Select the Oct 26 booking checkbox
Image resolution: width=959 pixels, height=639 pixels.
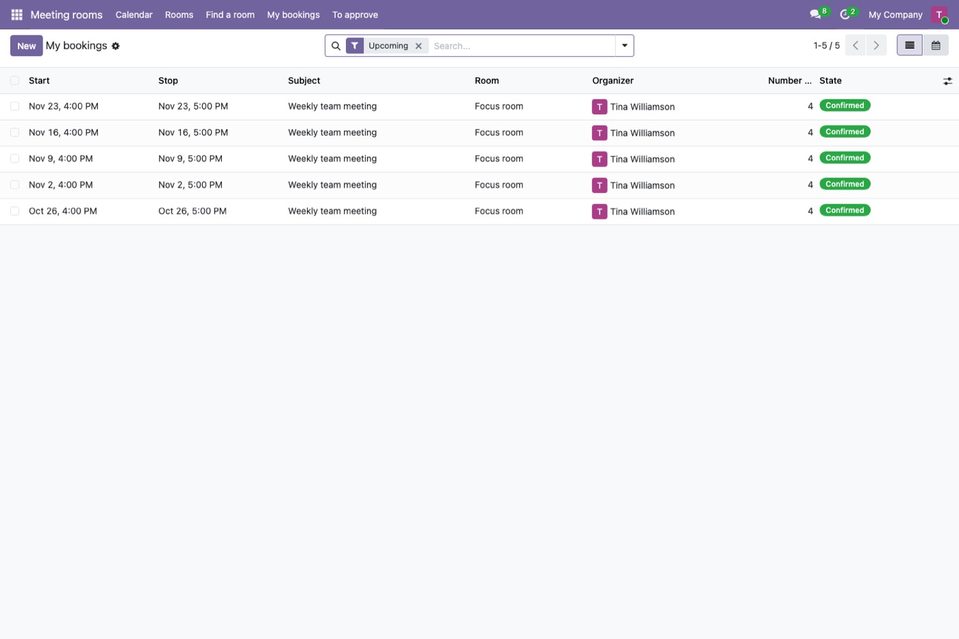click(x=15, y=212)
